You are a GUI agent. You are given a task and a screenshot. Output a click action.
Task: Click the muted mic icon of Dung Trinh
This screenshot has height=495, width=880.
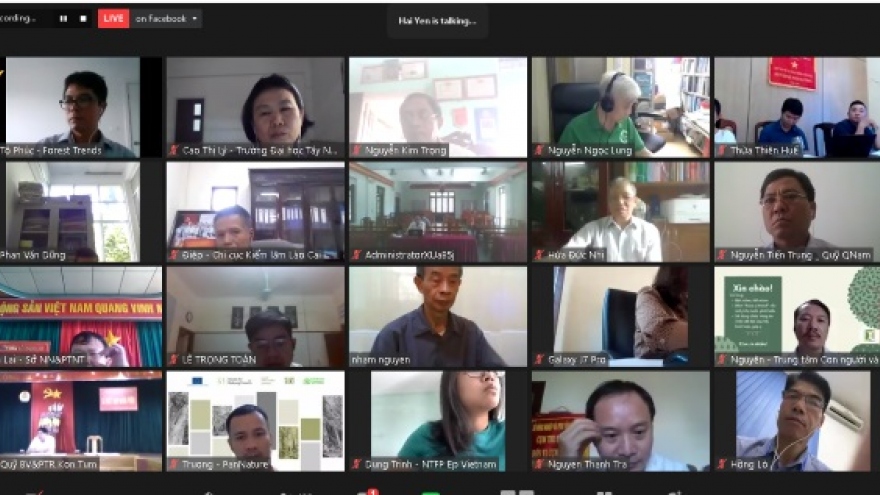pyautogui.click(x=356, y=464)
